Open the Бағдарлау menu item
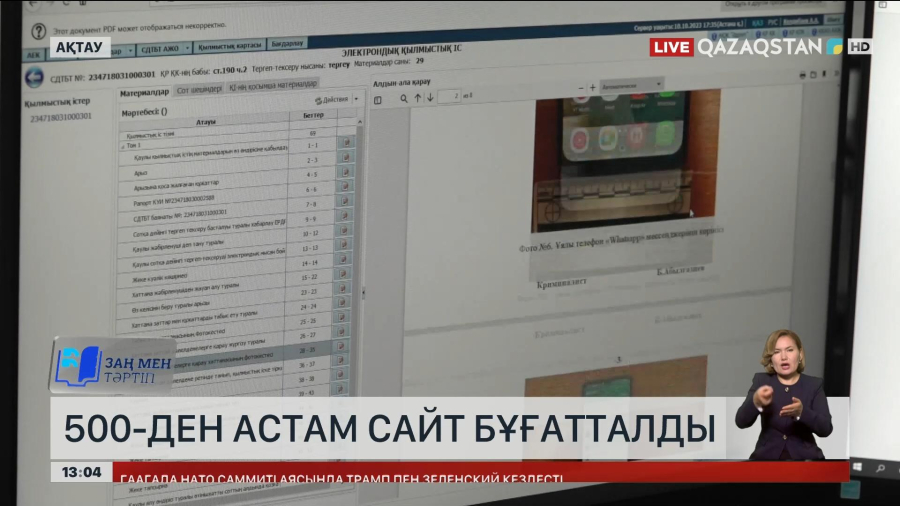The image size is (900, 506). pyautogui.click(x=287, y=43)
